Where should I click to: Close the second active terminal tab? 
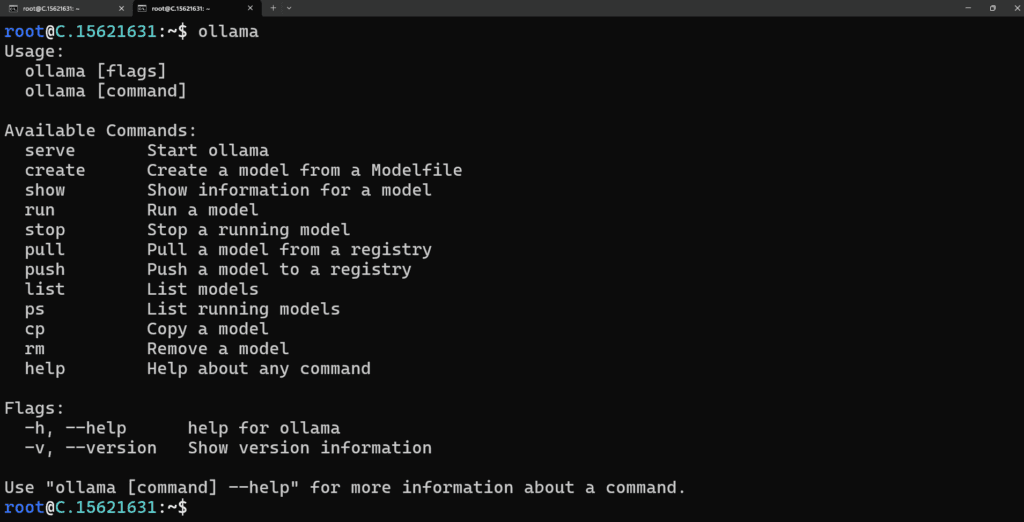(x=250, y=8)
